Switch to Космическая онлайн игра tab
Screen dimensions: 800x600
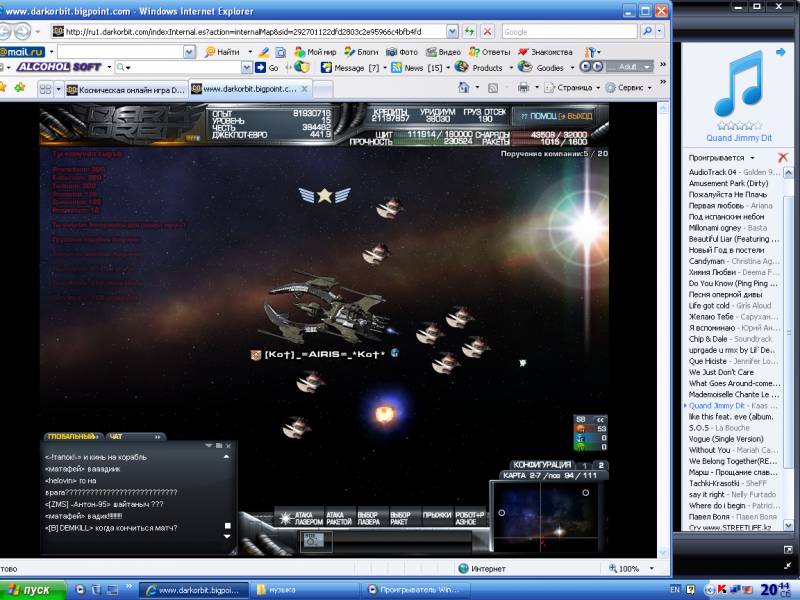pyautogui.click(x=126, y=90)
